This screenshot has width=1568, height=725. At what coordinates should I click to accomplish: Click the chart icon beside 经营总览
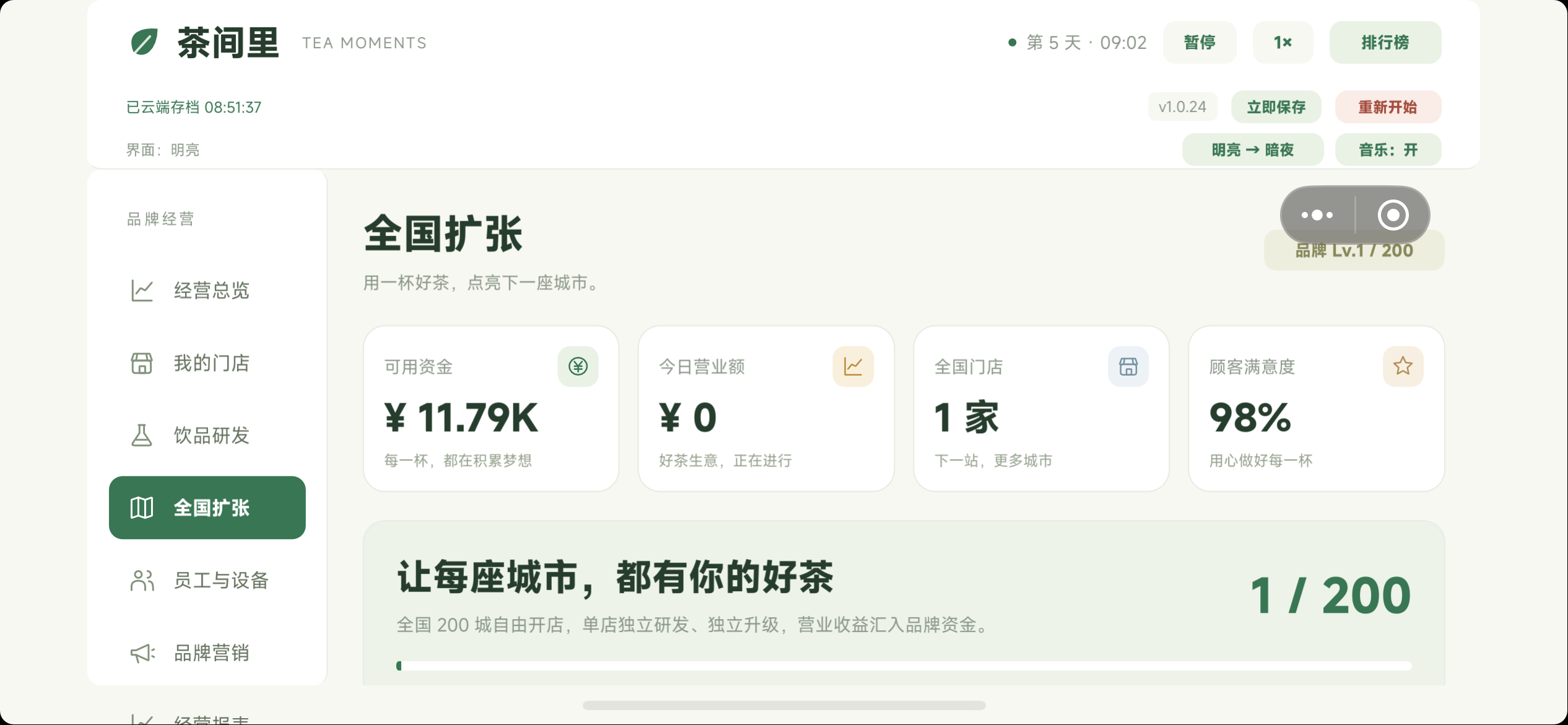(x=142, y=290)
